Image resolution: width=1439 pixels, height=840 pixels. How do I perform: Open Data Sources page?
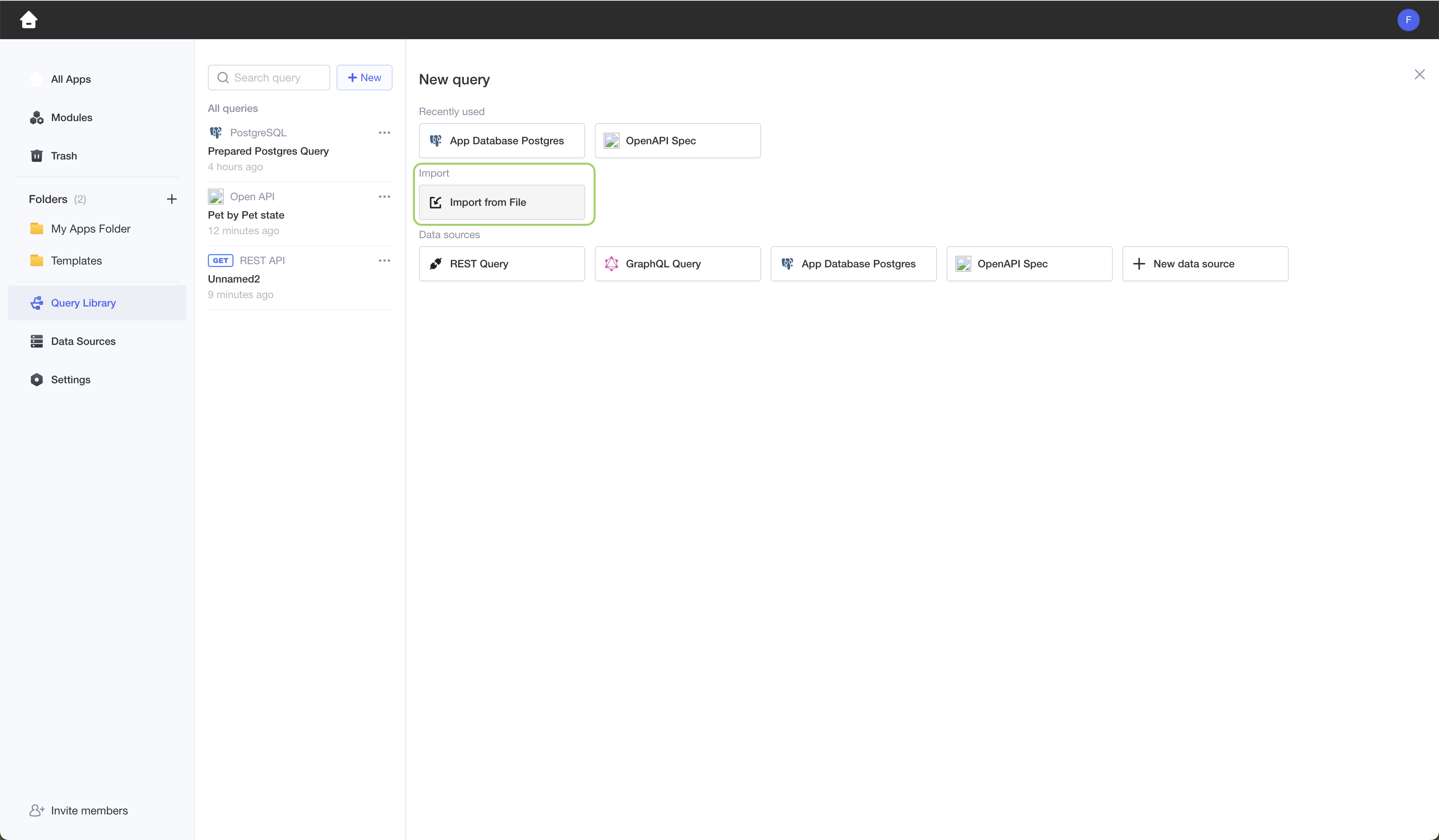click(83, 342)
